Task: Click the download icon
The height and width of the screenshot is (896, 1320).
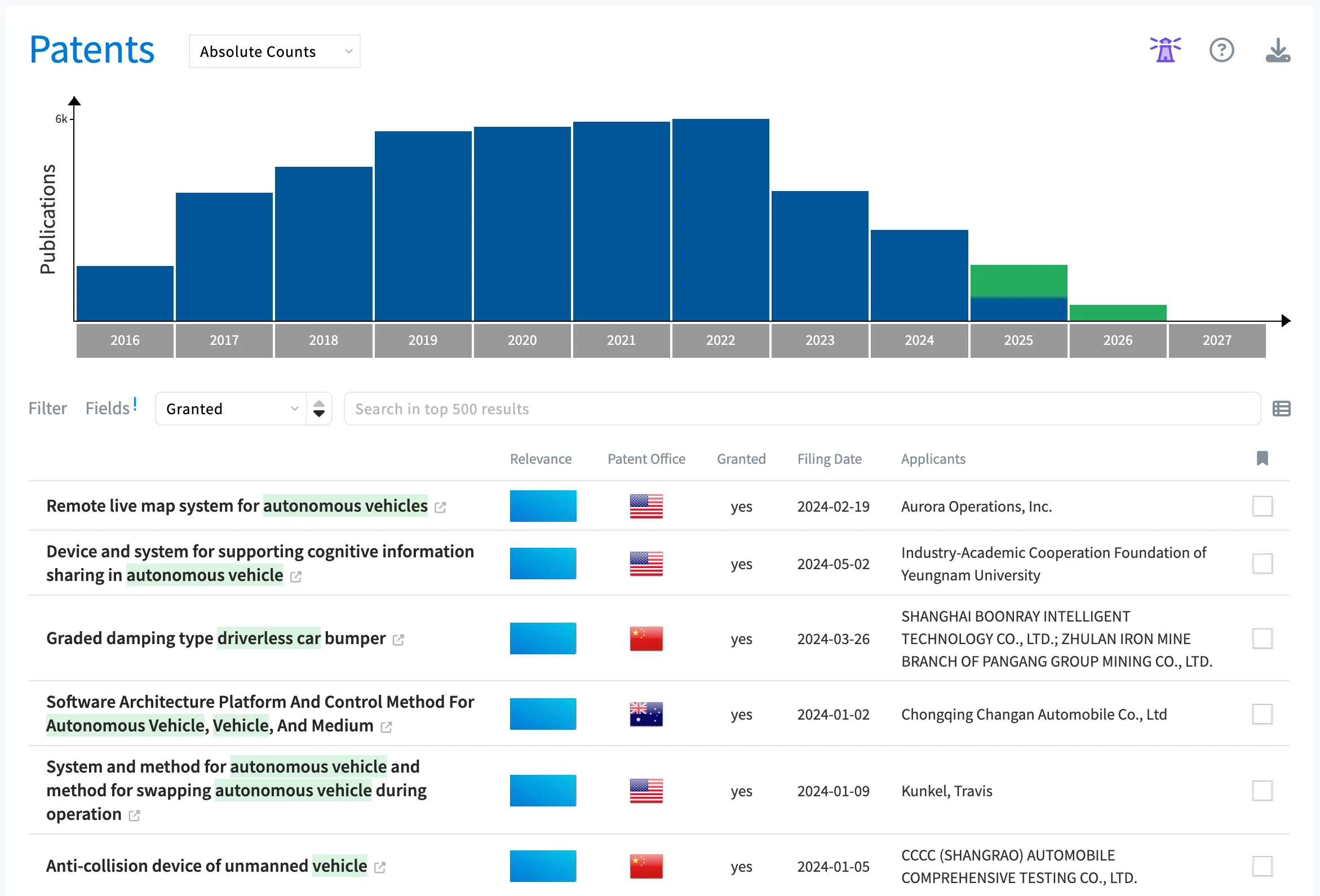Action: 1277,50
